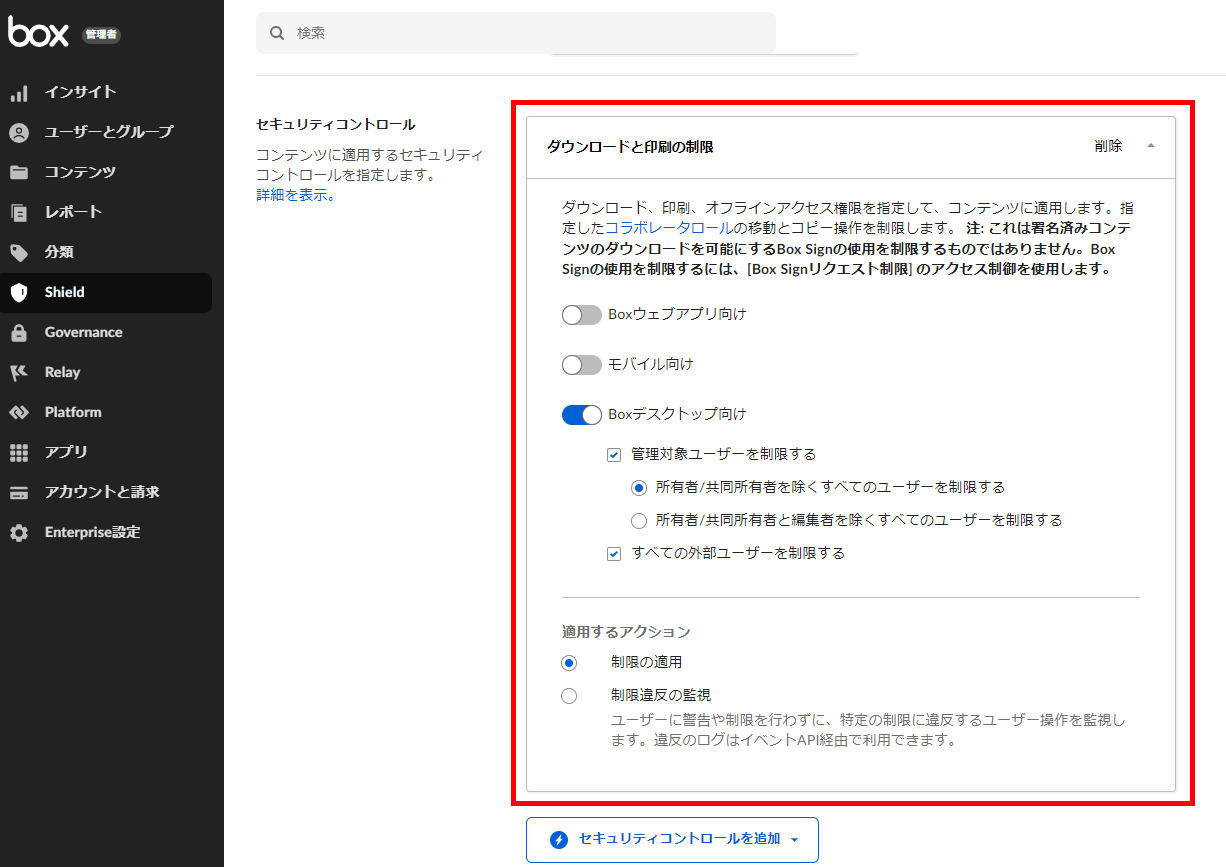Click the セキュリティコントロール heading text
The width and height of the screenshot is (1226, 867).
pos(335,125)
